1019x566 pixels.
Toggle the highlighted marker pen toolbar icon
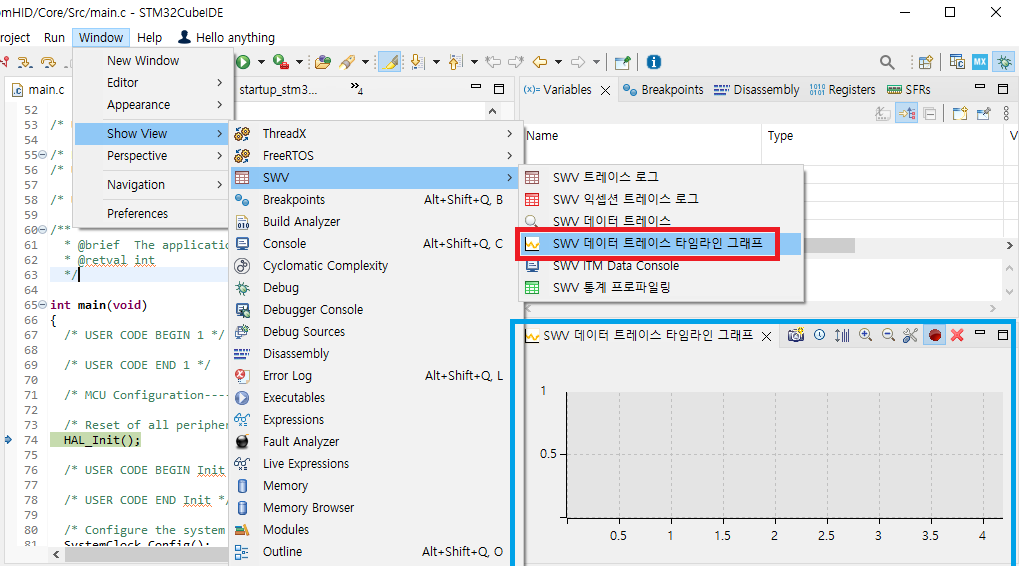[x=389, y=62]
